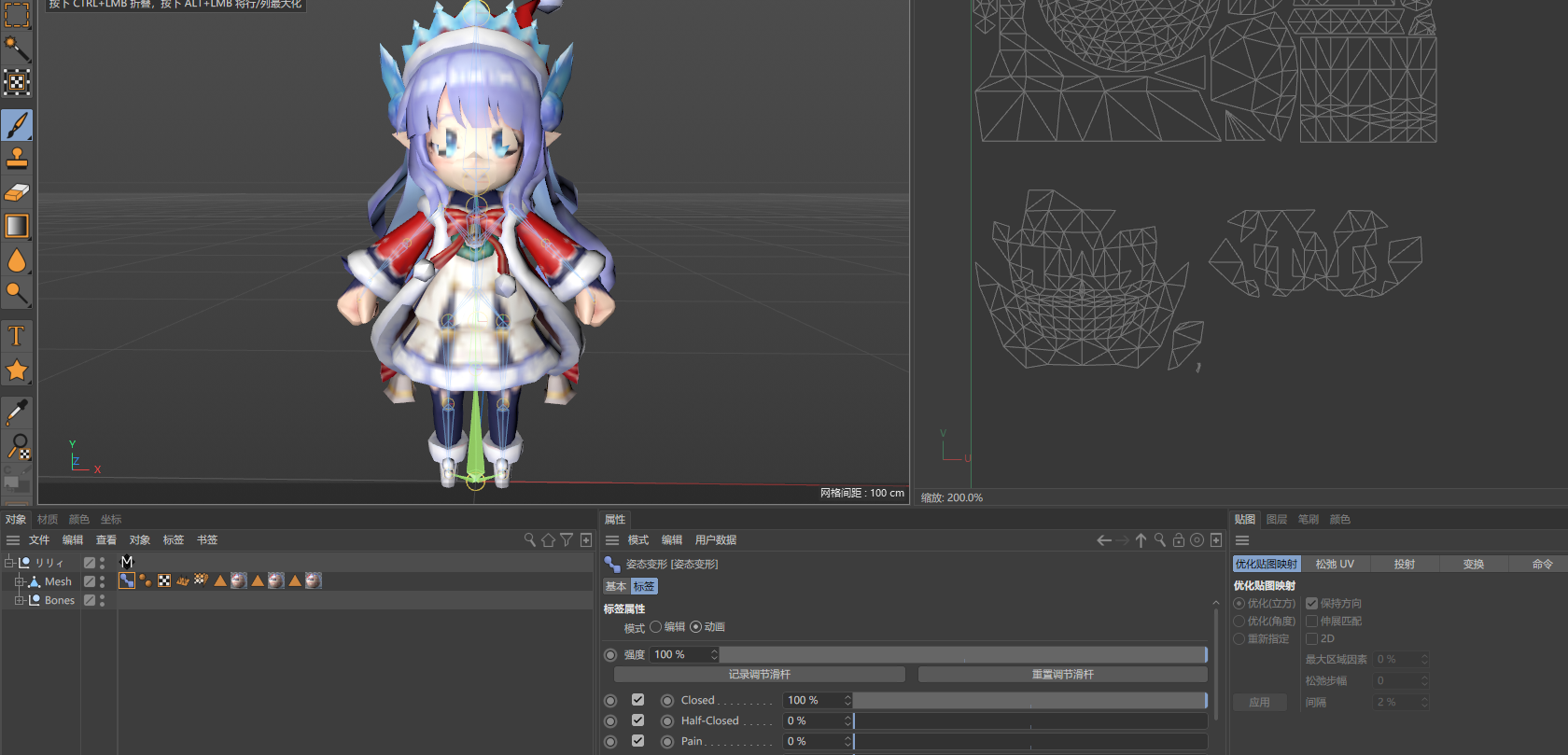
Task: Select the Eyedropper tool
Action: pyautogui.click(x=17, y=412)
